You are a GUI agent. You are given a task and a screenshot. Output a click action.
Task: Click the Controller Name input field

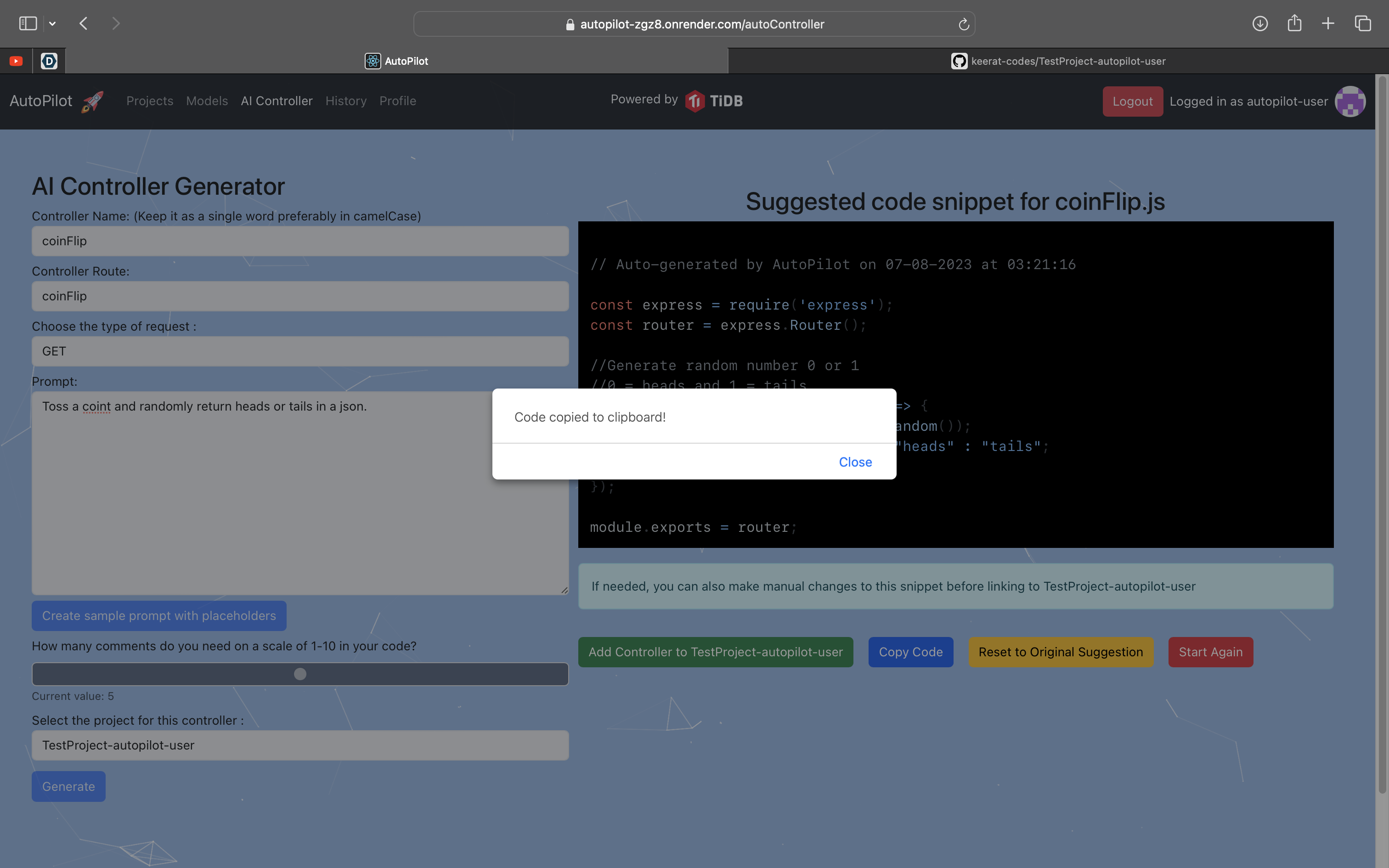pyautogui.click(x=299, y=241)
